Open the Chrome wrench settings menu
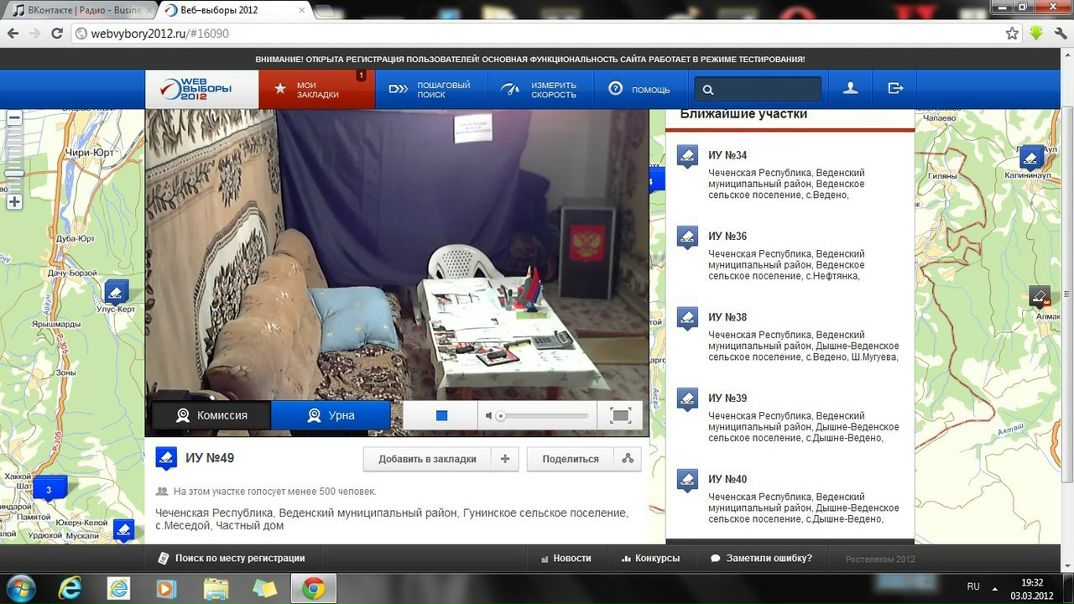This screenshot has height=604, width=1074. pos(1060,33)
